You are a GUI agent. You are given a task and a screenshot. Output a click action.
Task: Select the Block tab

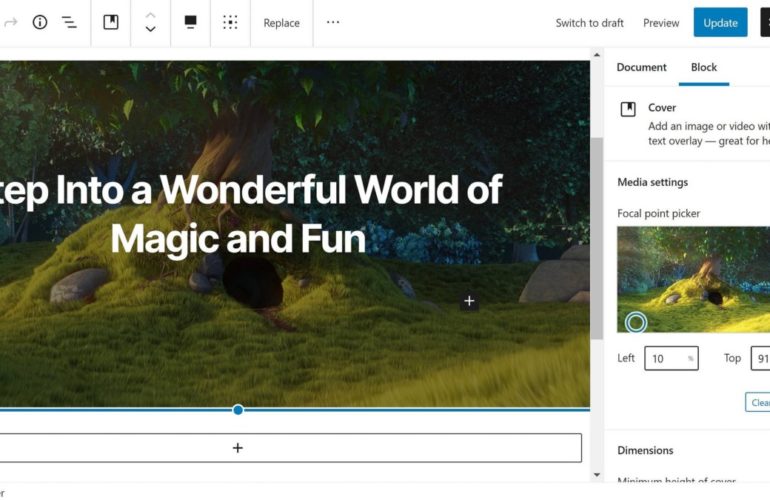(704, 67)
